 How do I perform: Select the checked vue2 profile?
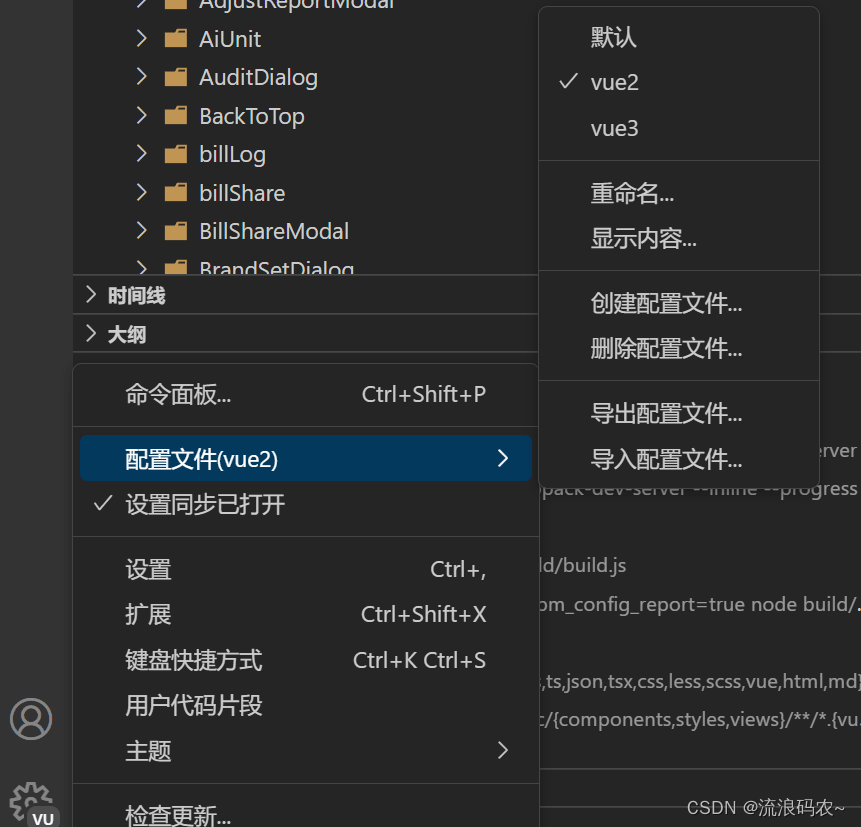(x=614, y=83)
